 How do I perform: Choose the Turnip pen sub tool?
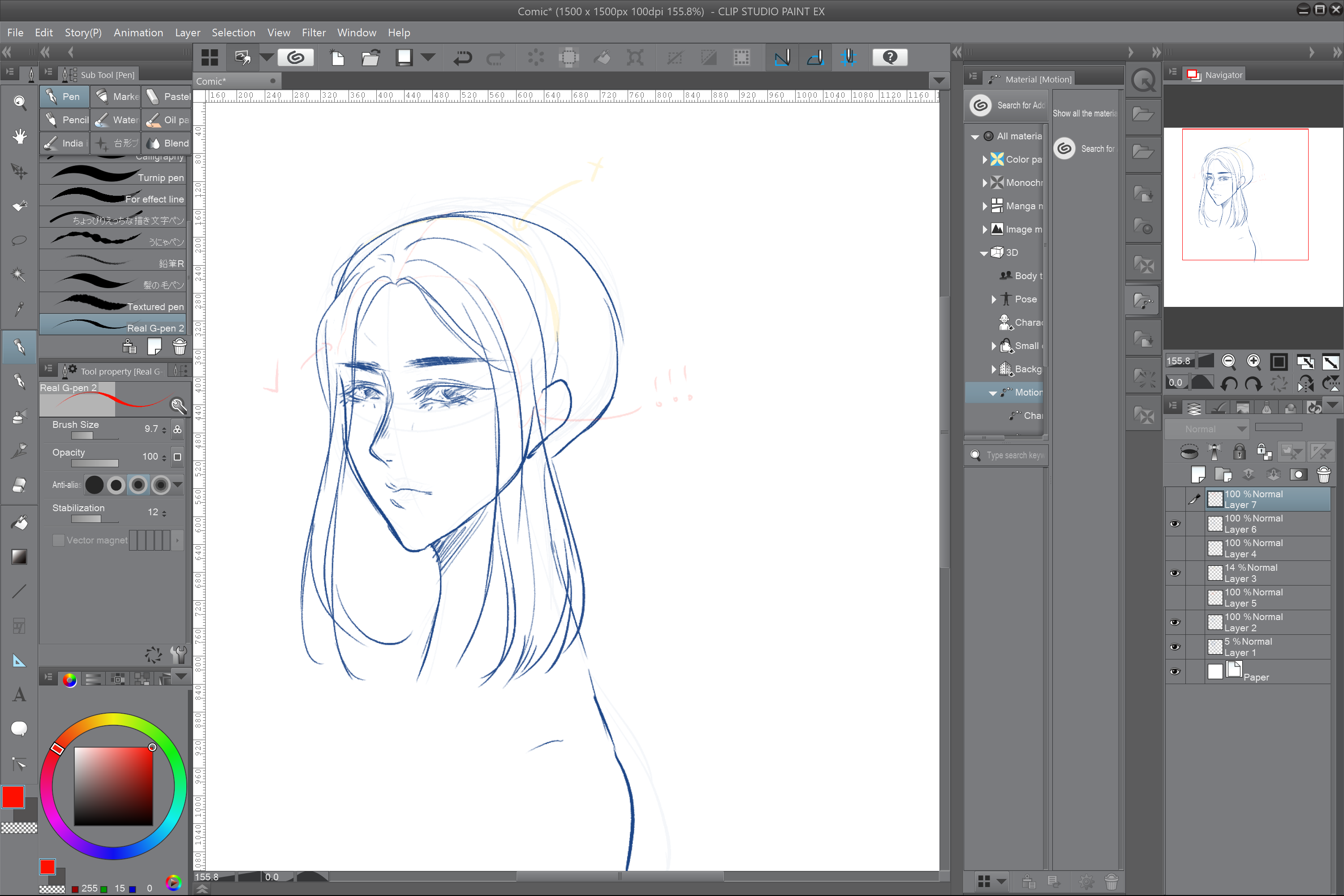(x=113, y=176)
